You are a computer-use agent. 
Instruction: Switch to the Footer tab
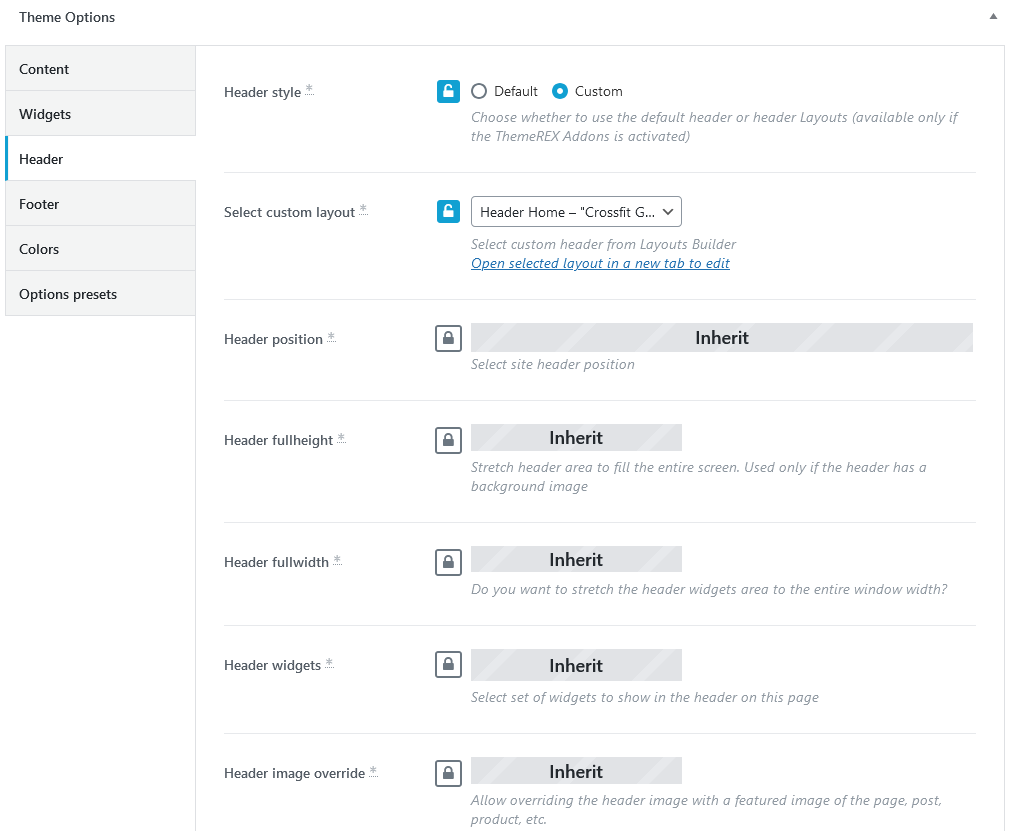click(x=101, y=204)
